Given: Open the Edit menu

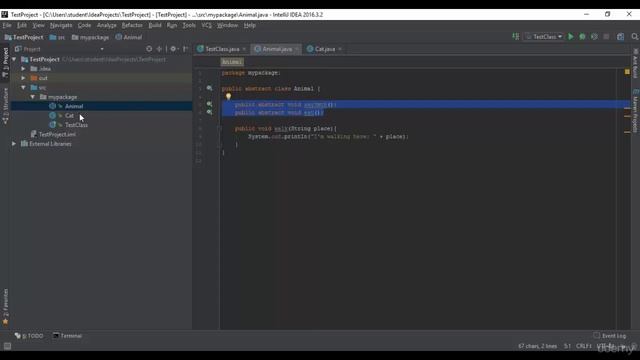Looking at the screenshot, I should pyautogui.click(x=22, y=25).
